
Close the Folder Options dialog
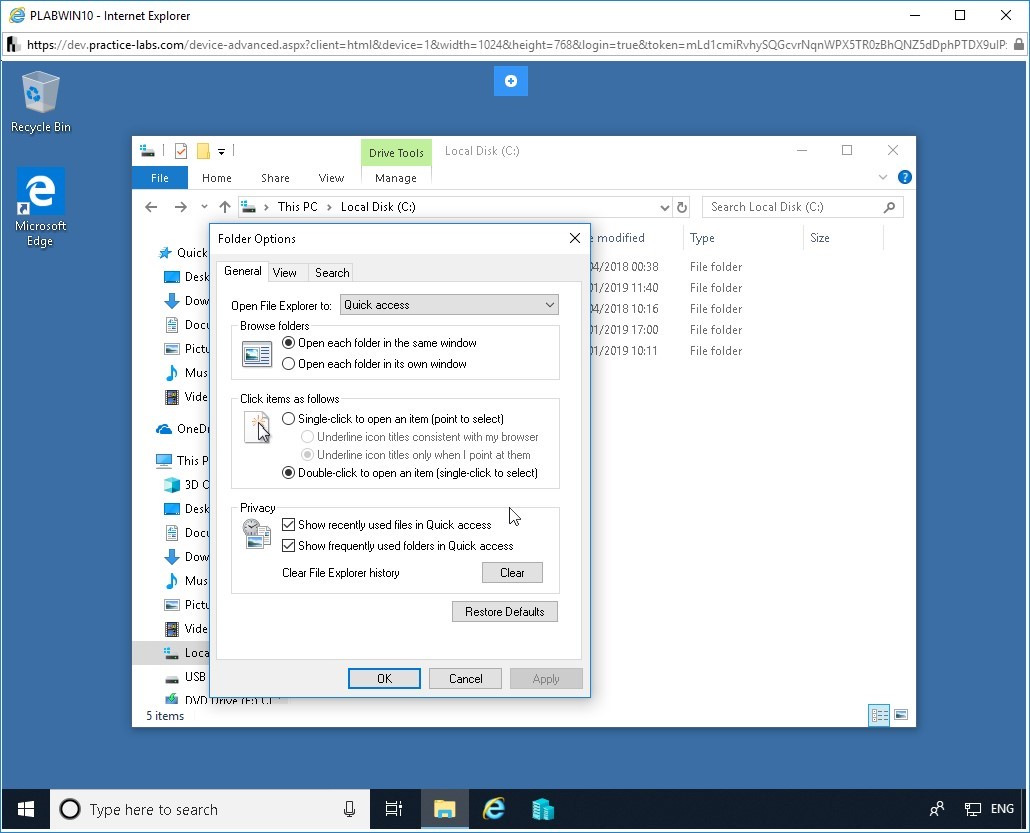pyautogui.click(x=575, y=238)
